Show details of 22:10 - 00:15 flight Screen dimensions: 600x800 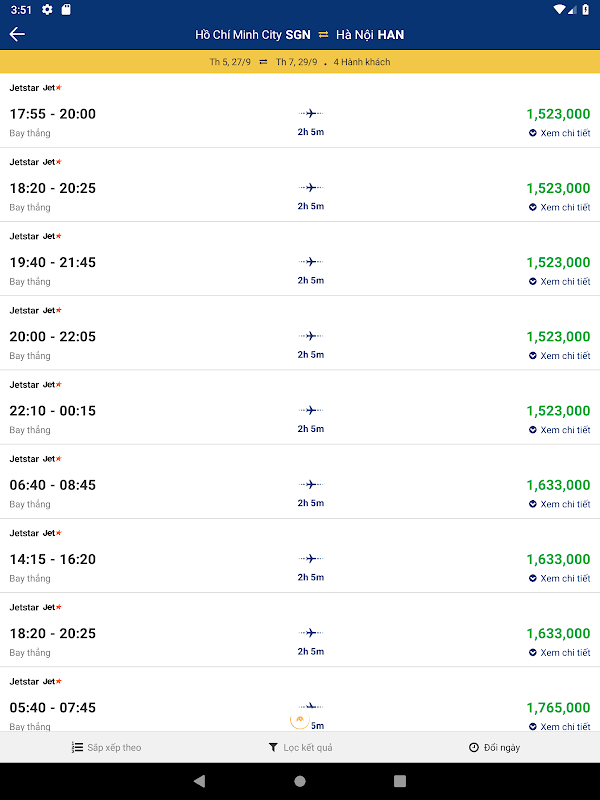[x=559, y=430]
